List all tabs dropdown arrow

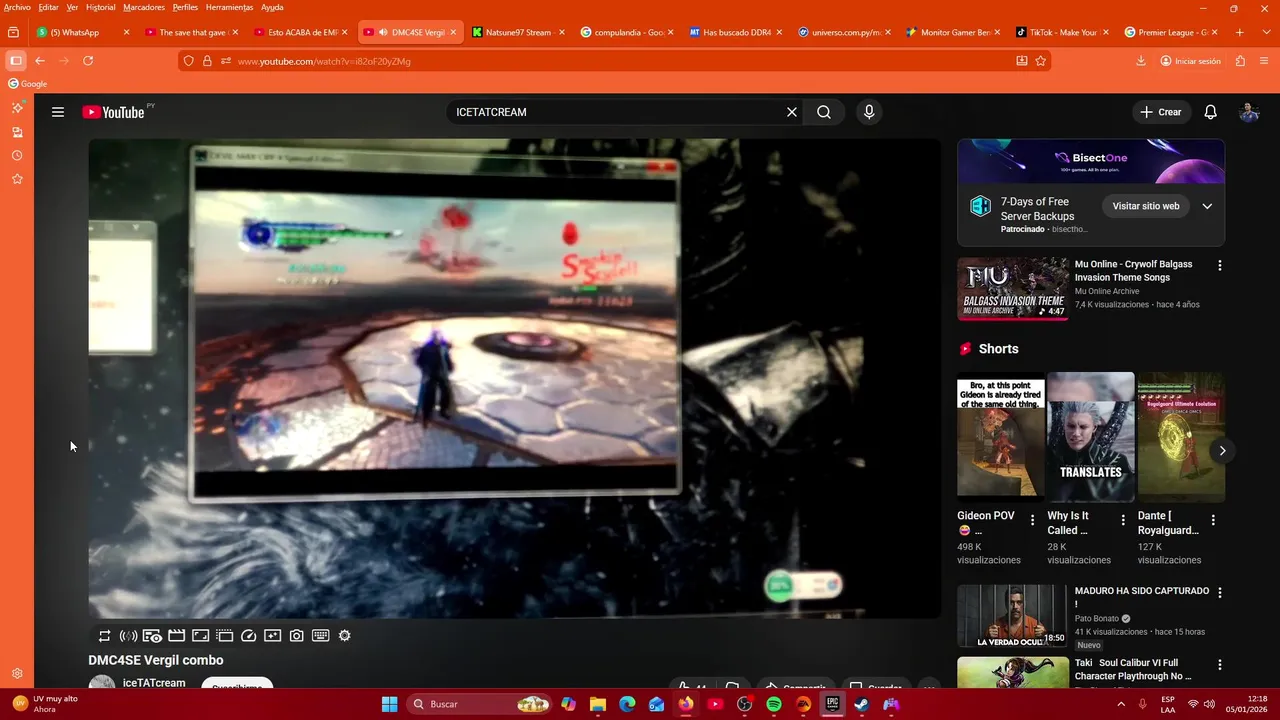click(x=1265, y=32)
